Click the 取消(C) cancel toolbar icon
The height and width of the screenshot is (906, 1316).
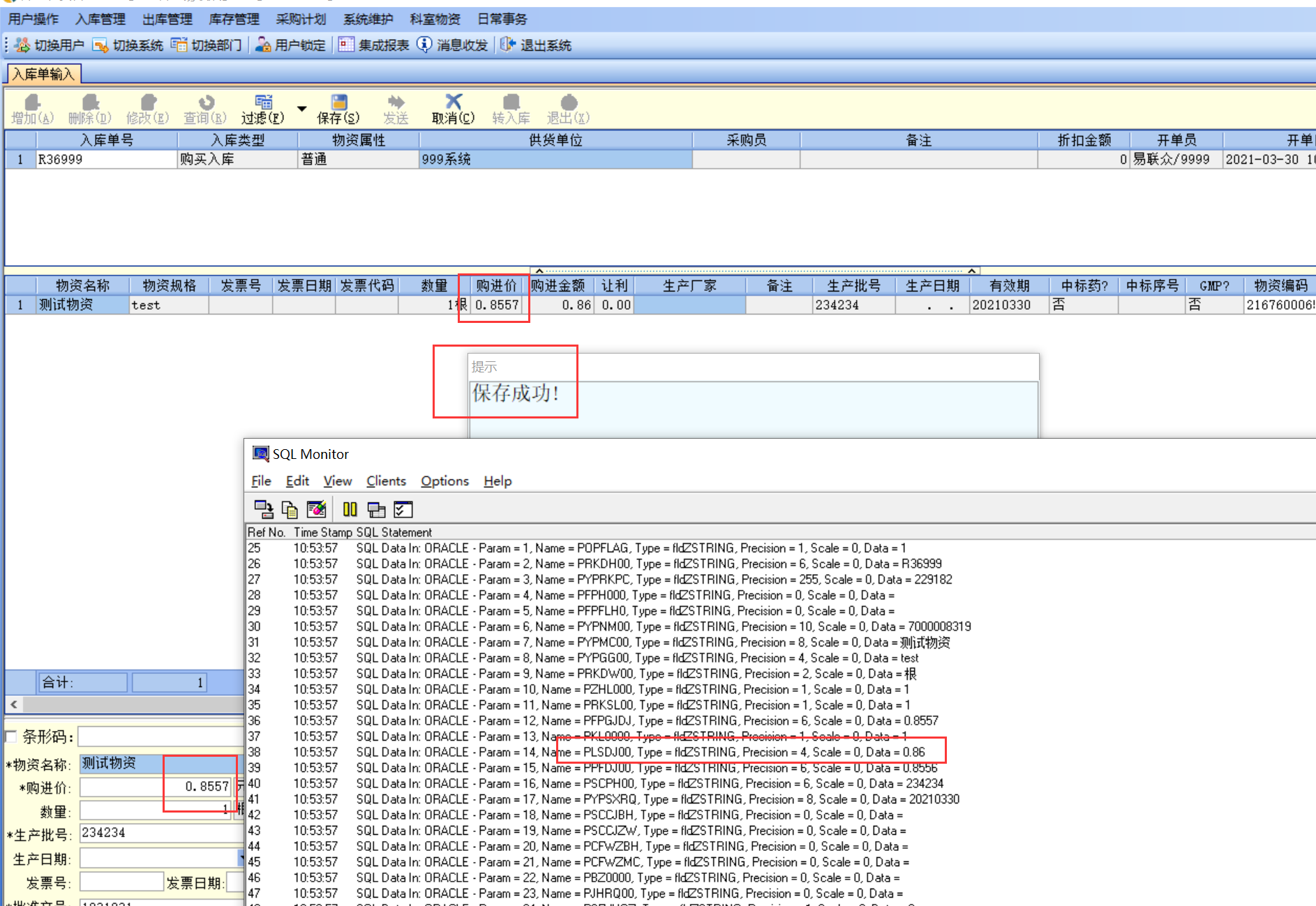pos(454,103)
